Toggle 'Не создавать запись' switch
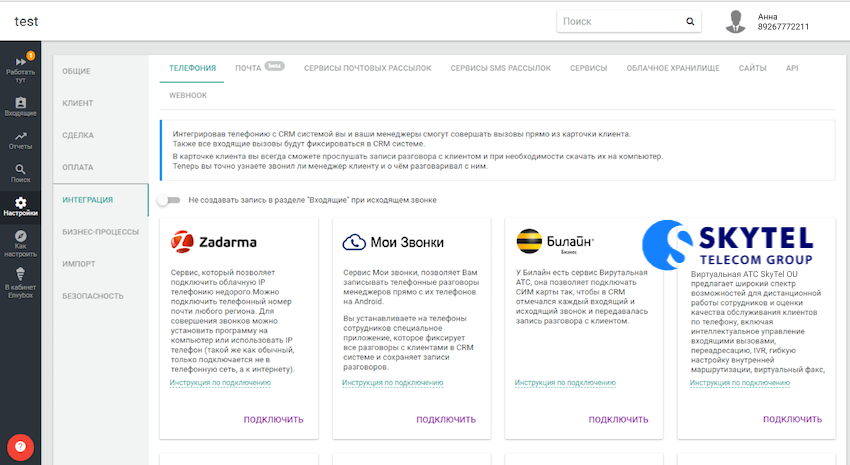Viewport: 850px width, 465px height. point(169,200)
